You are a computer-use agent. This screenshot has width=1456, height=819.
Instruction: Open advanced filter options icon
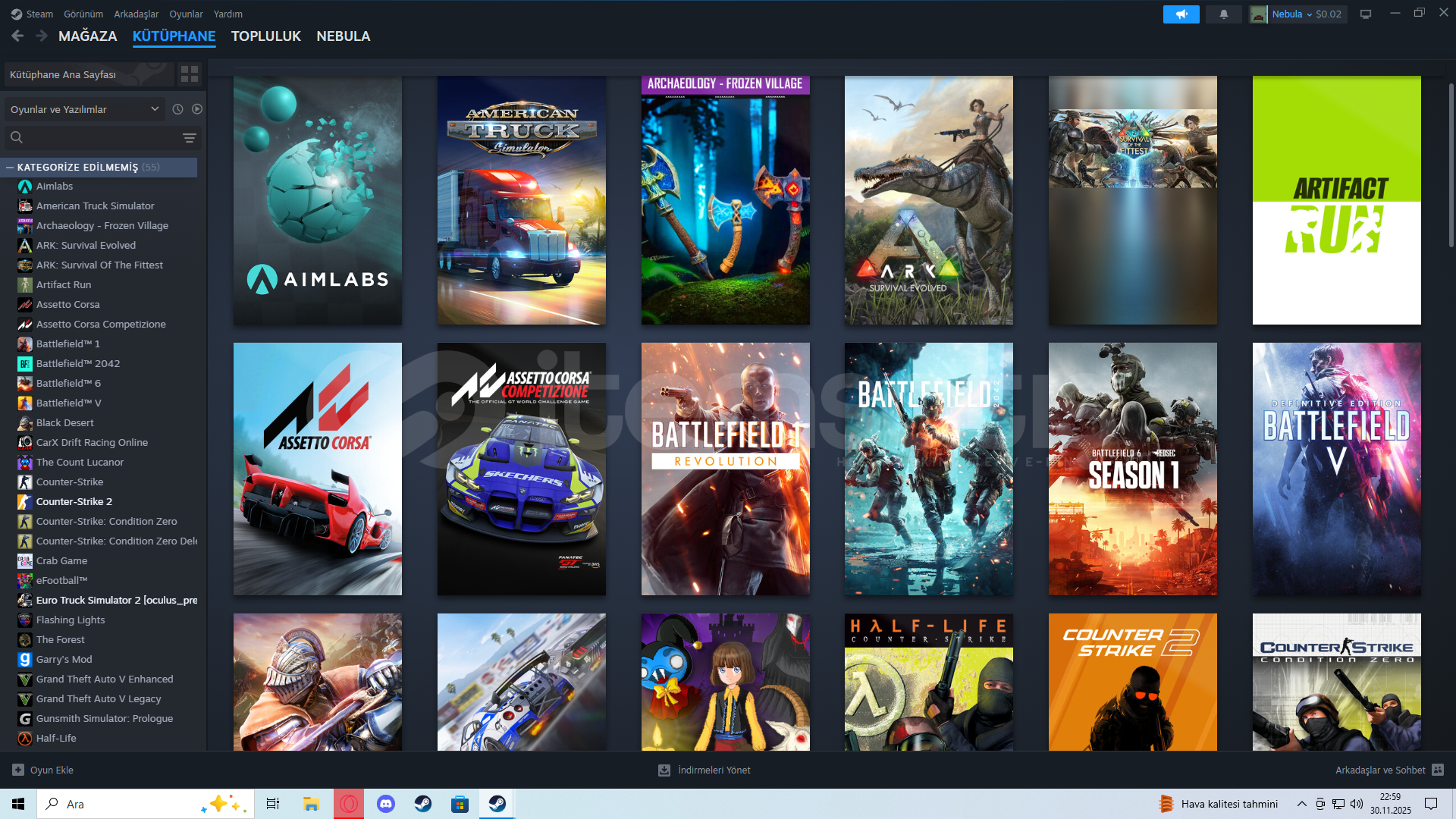click(189, 137)
